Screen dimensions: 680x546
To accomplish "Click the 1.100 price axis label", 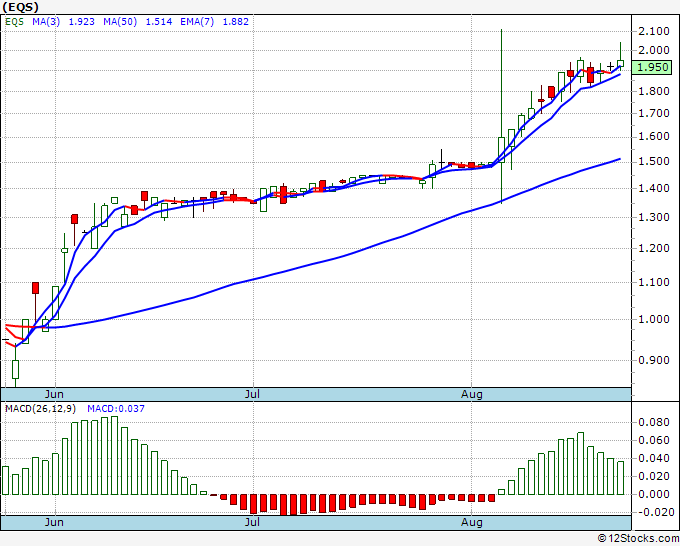I will click(654, 282).
